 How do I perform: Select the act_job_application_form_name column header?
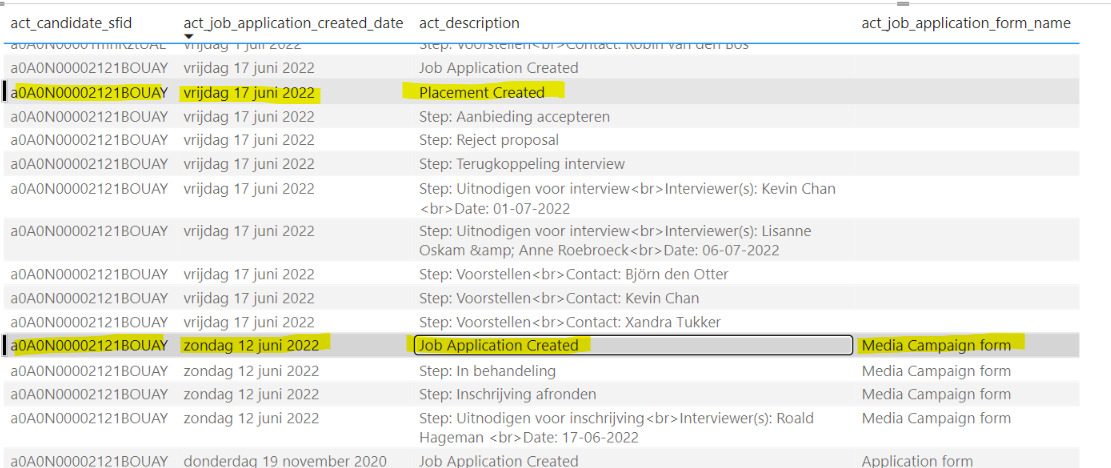966,23
